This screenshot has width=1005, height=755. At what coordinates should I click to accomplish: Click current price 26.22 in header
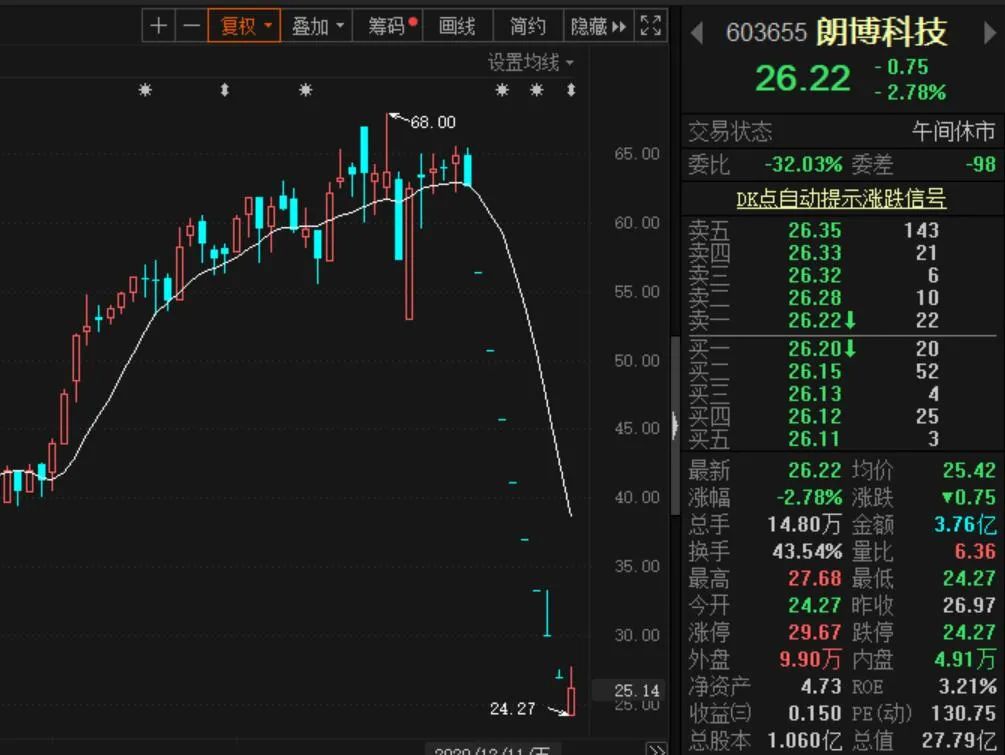pyautogui.click(x=802, y=79)
